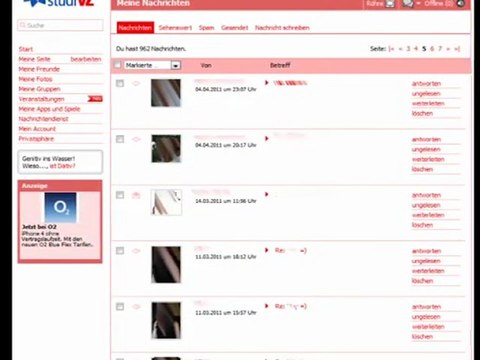
Task: Click the studiVZ logo
Action: 59,3
